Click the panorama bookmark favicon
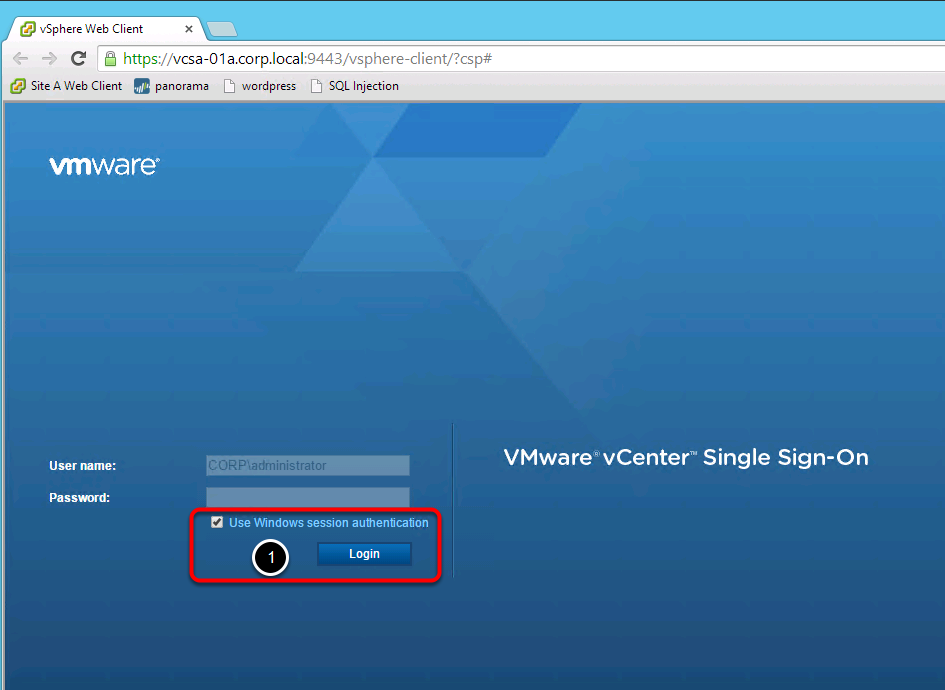Viewport: 945px width, 690px height. 142,86
